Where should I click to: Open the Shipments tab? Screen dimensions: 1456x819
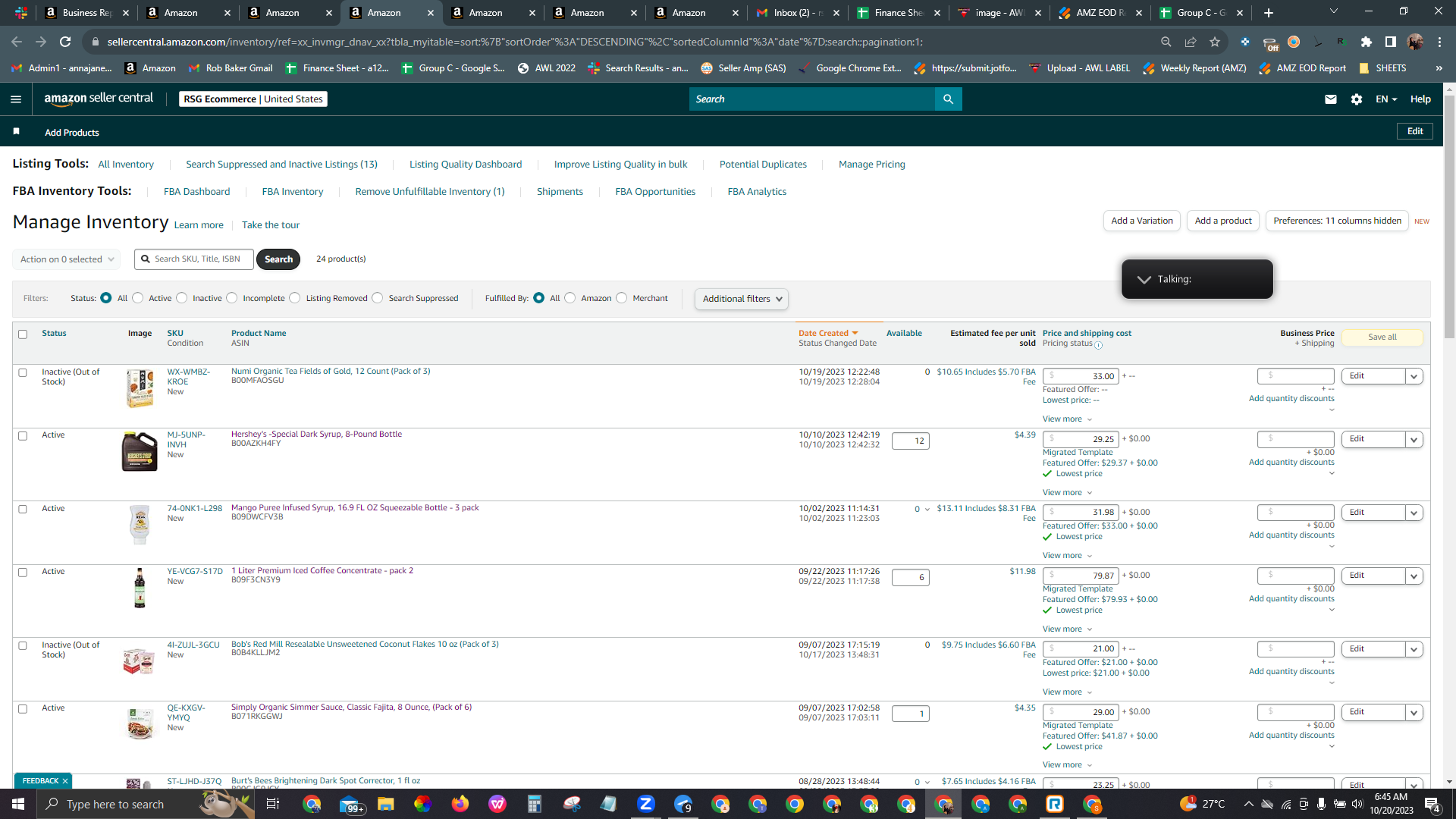click(560, 192)
